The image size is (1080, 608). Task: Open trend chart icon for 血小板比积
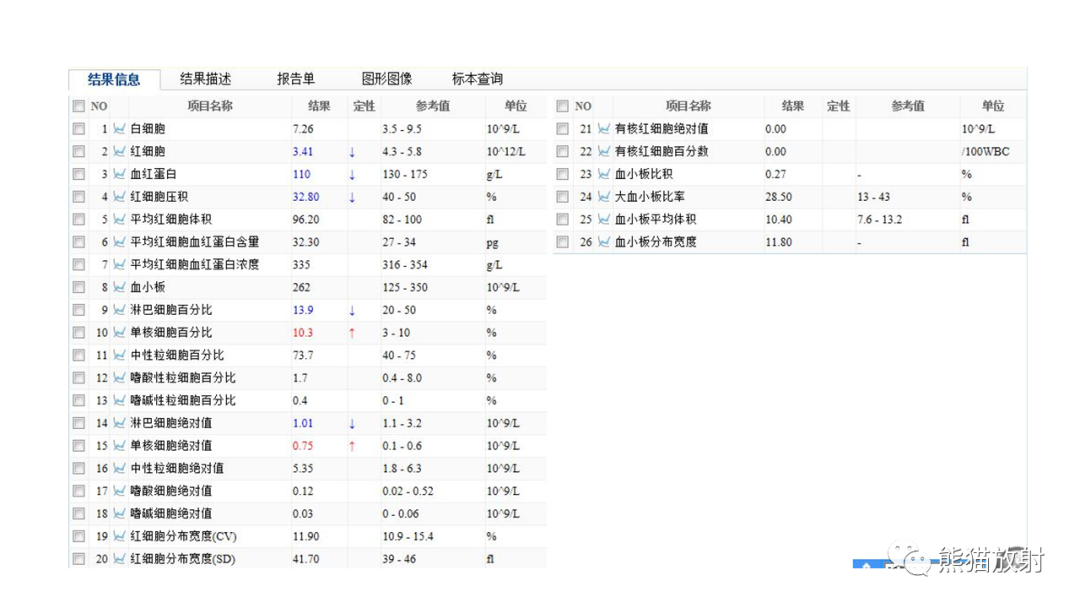click(604, 174)
